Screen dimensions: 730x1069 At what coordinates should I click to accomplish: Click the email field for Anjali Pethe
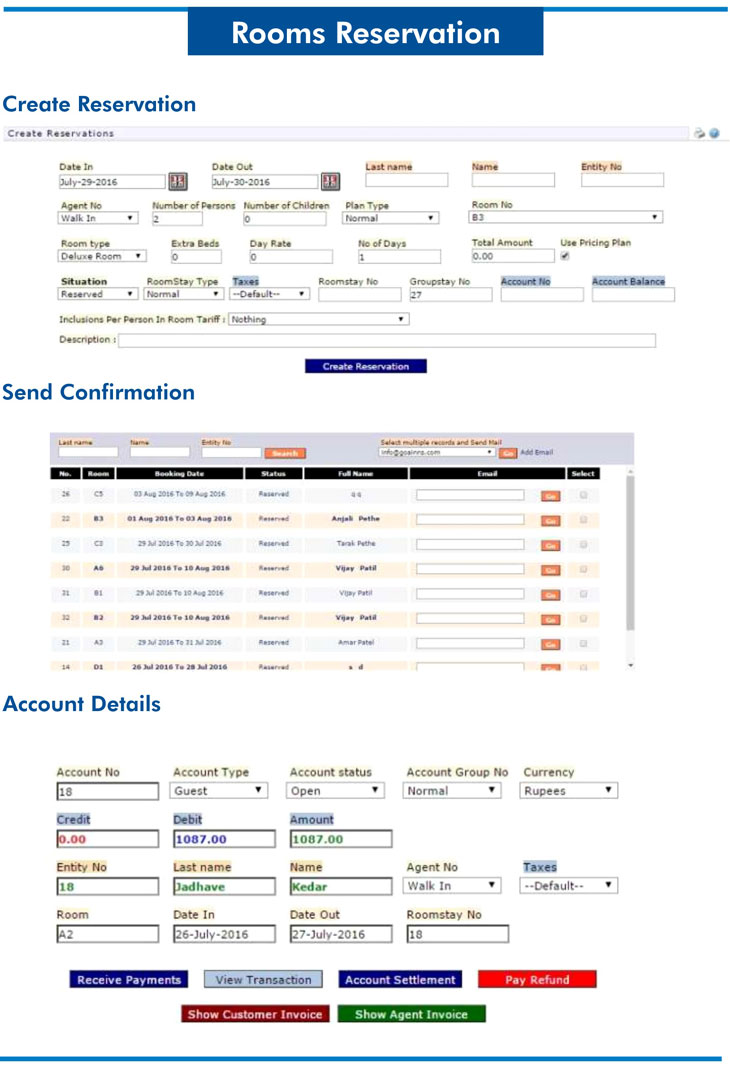(x=470, y=520)
